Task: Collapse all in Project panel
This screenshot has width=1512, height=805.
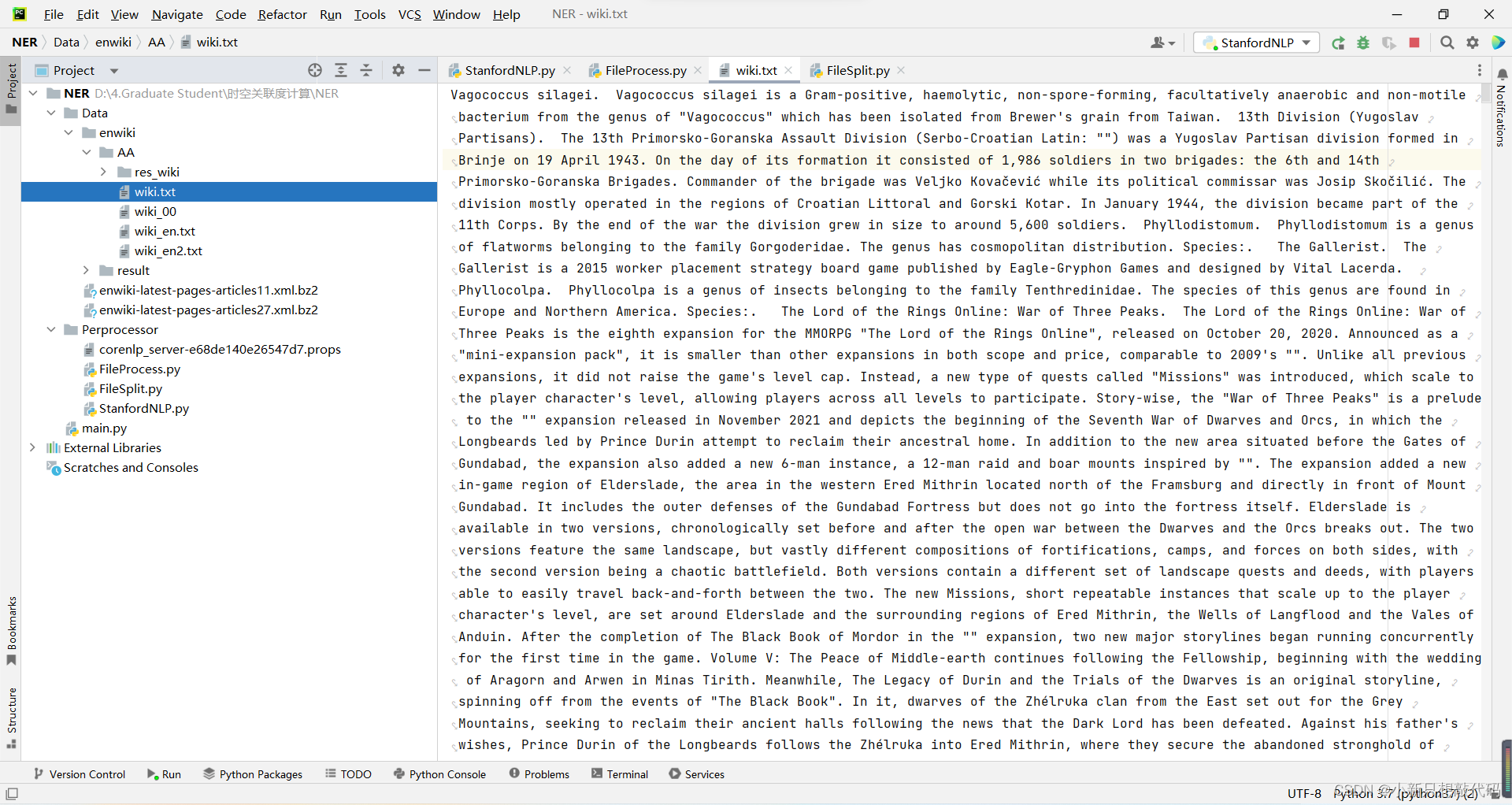Action: click(366, 70)
